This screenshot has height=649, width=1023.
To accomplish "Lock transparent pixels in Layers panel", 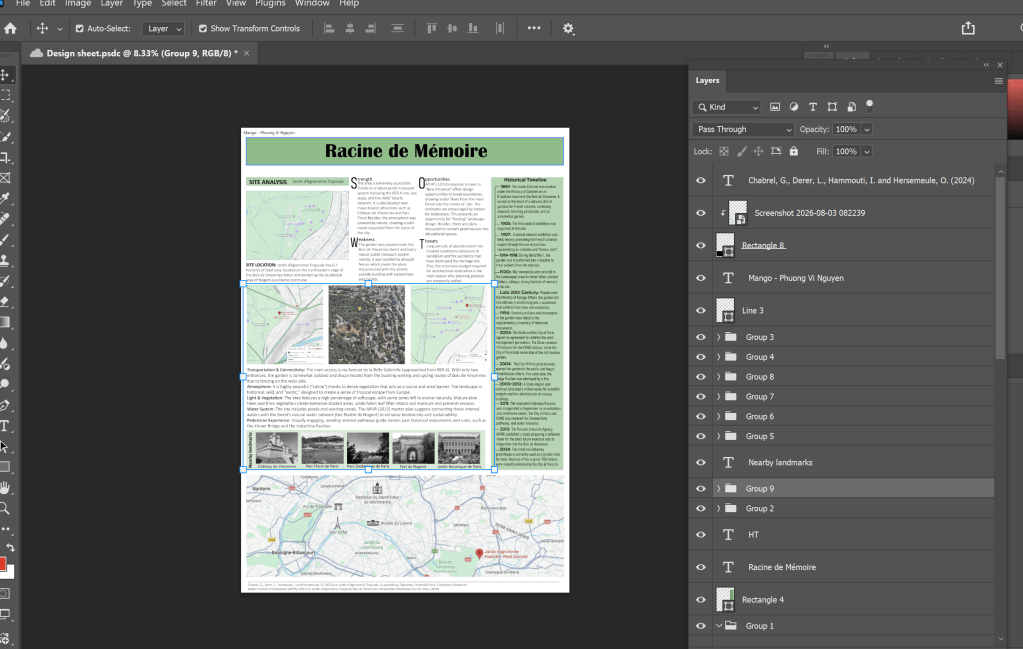I will (724, 151).
